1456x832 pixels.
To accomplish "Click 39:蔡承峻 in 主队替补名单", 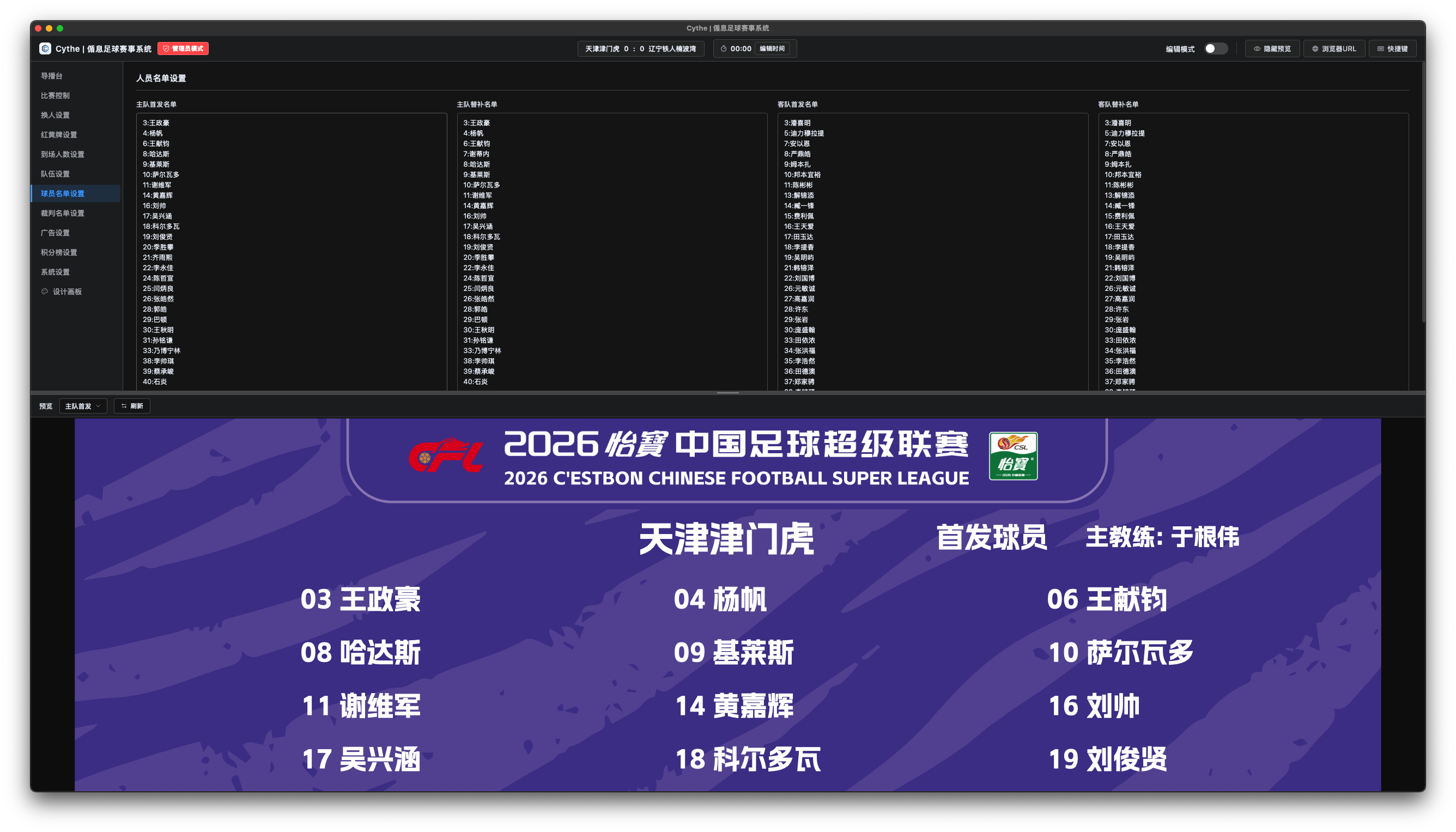I will (479, 372).
